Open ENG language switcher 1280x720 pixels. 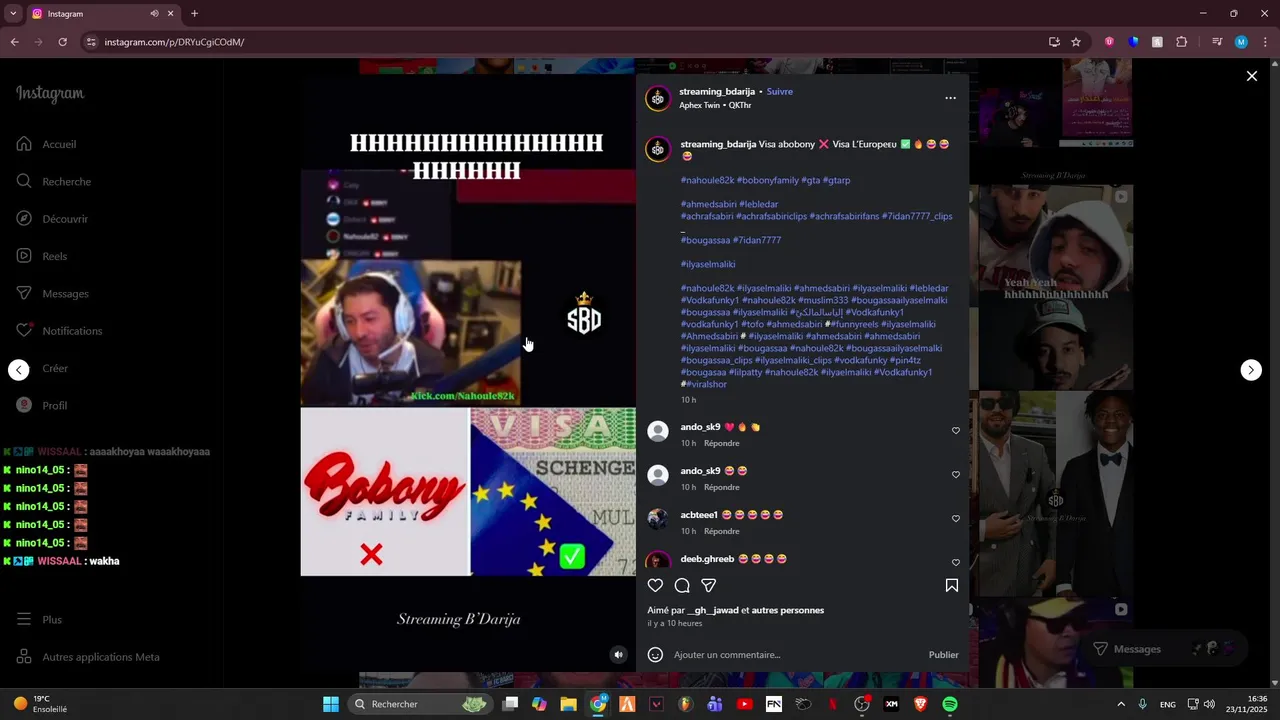click(x=1168, y=704)
